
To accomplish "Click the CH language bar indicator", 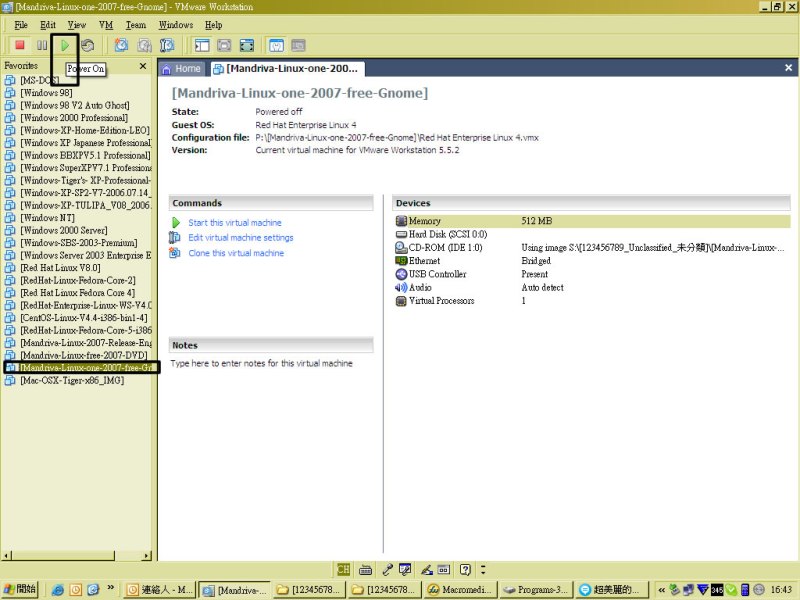I will coord(343,569).
